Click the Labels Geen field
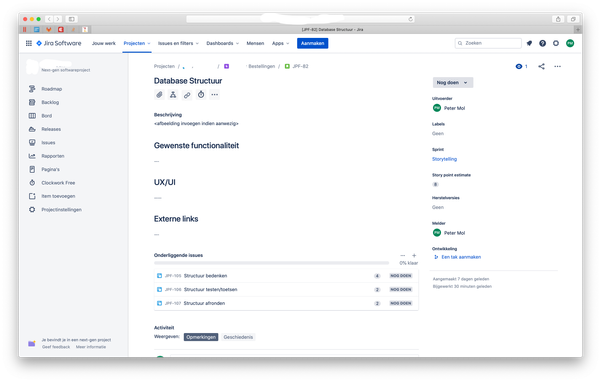The width and height of the screenshot is (601, 382). [x=438, y=134]
